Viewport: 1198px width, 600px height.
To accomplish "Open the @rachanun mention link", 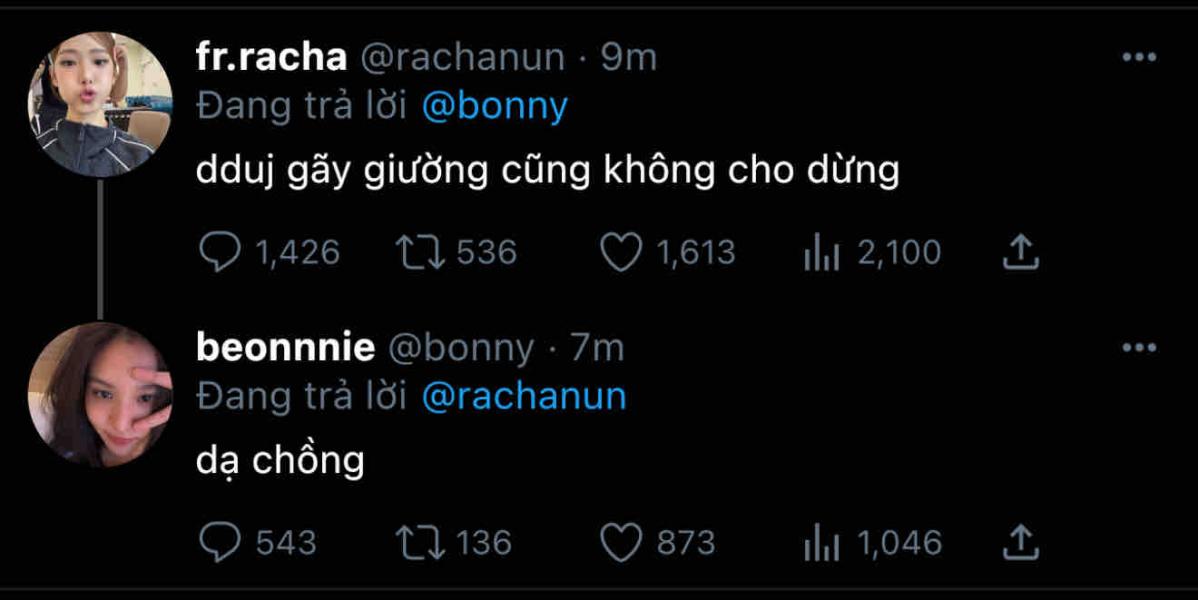I will 524,396.
